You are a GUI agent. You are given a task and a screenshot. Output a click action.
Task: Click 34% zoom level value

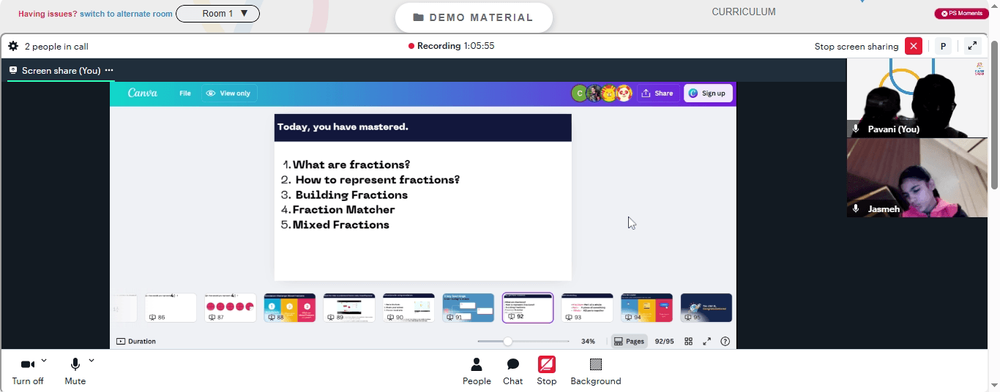click(588, 342)
